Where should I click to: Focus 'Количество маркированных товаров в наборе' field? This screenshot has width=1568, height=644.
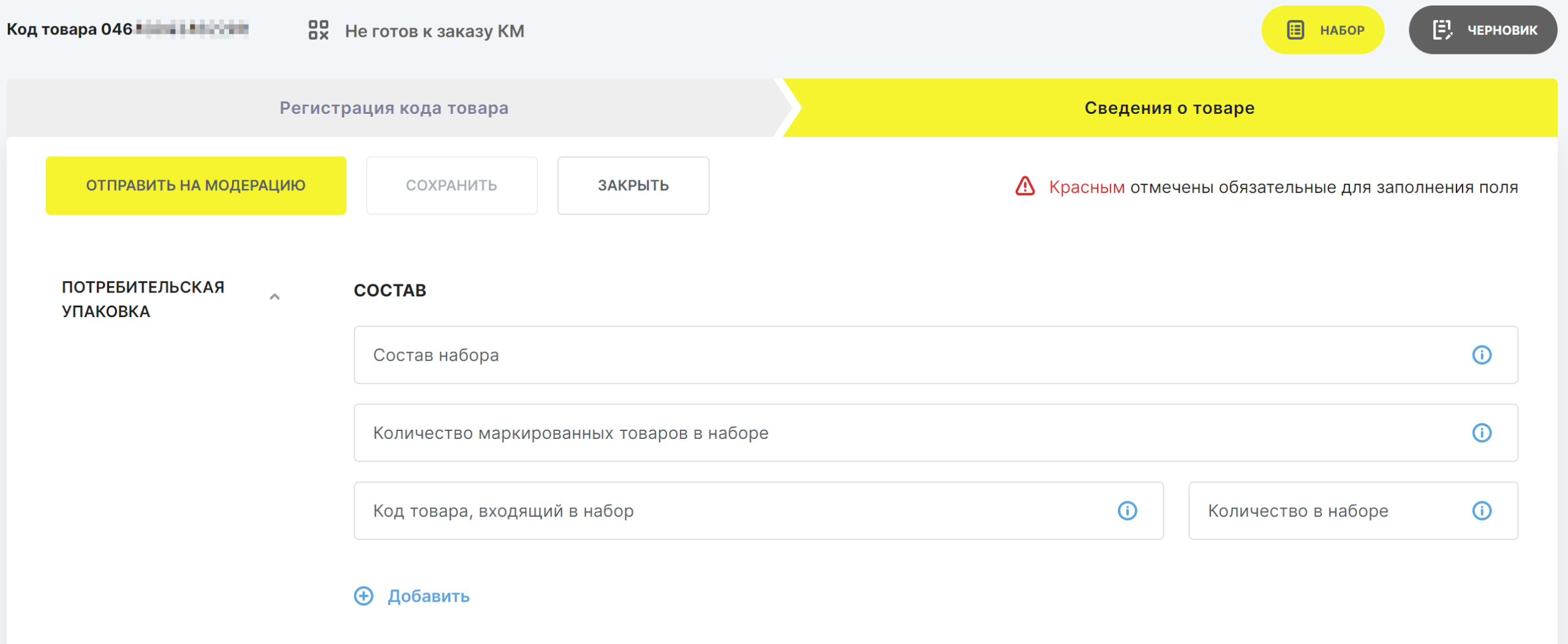point(936,433)
